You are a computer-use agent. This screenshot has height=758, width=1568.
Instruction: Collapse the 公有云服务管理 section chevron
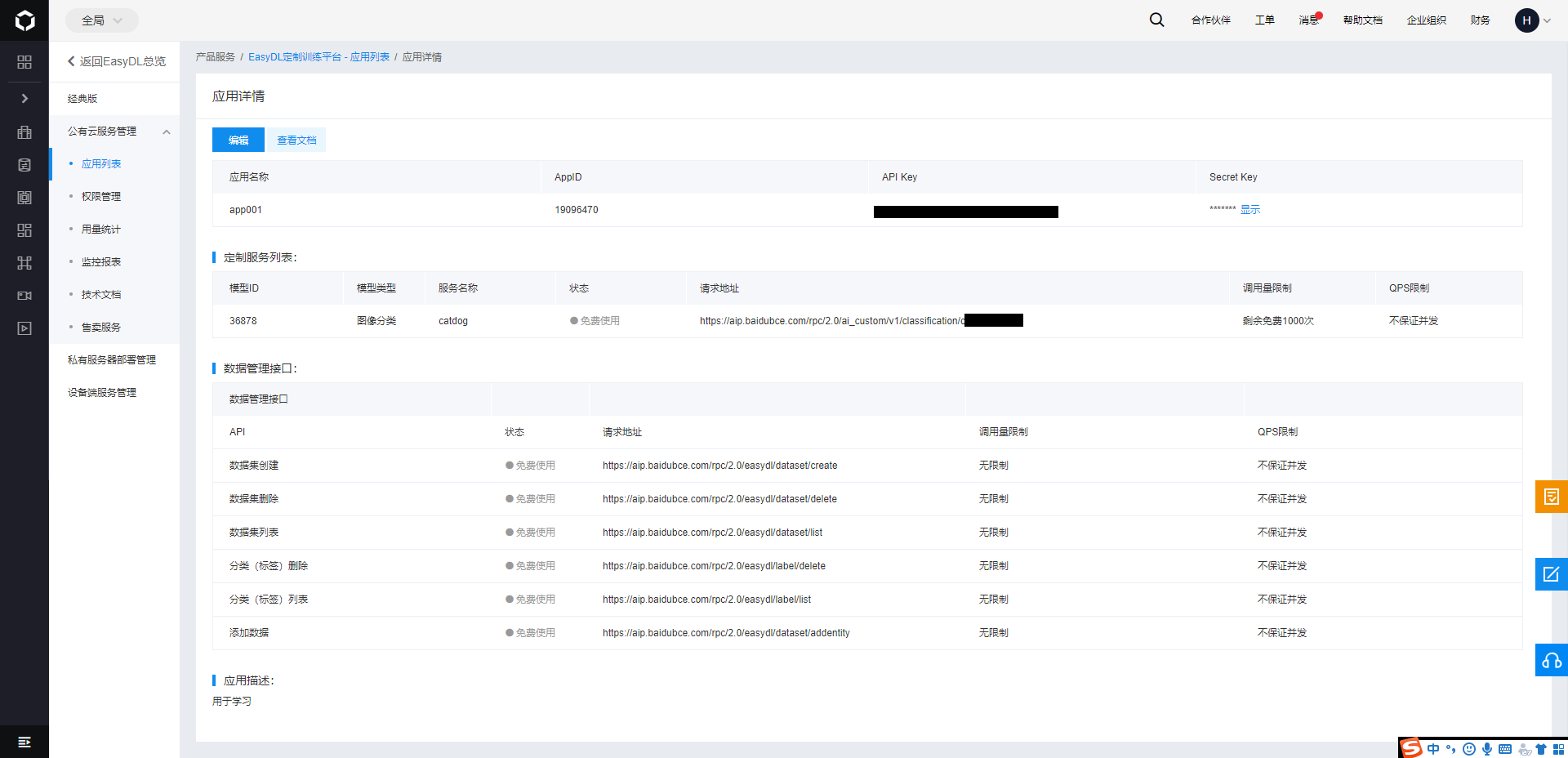167,131
